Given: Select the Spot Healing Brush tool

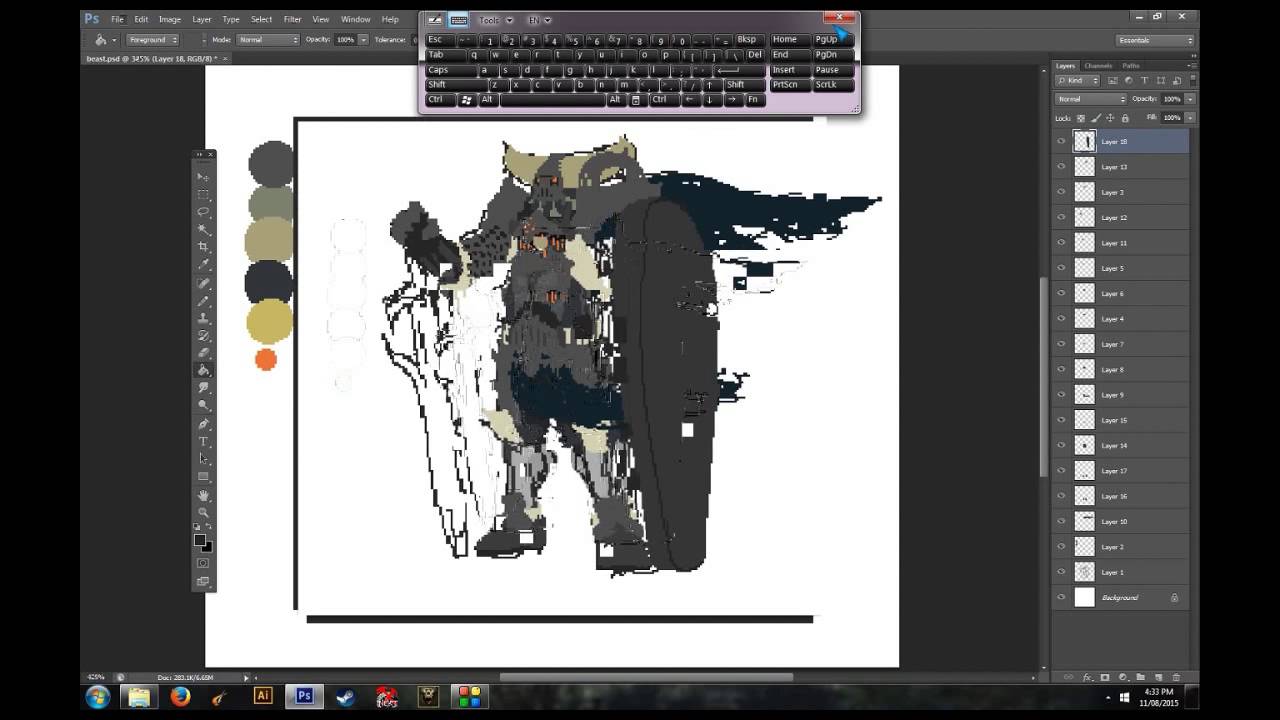Looking at the screenshot, I should pyautogui.click(x=203, y=284).
